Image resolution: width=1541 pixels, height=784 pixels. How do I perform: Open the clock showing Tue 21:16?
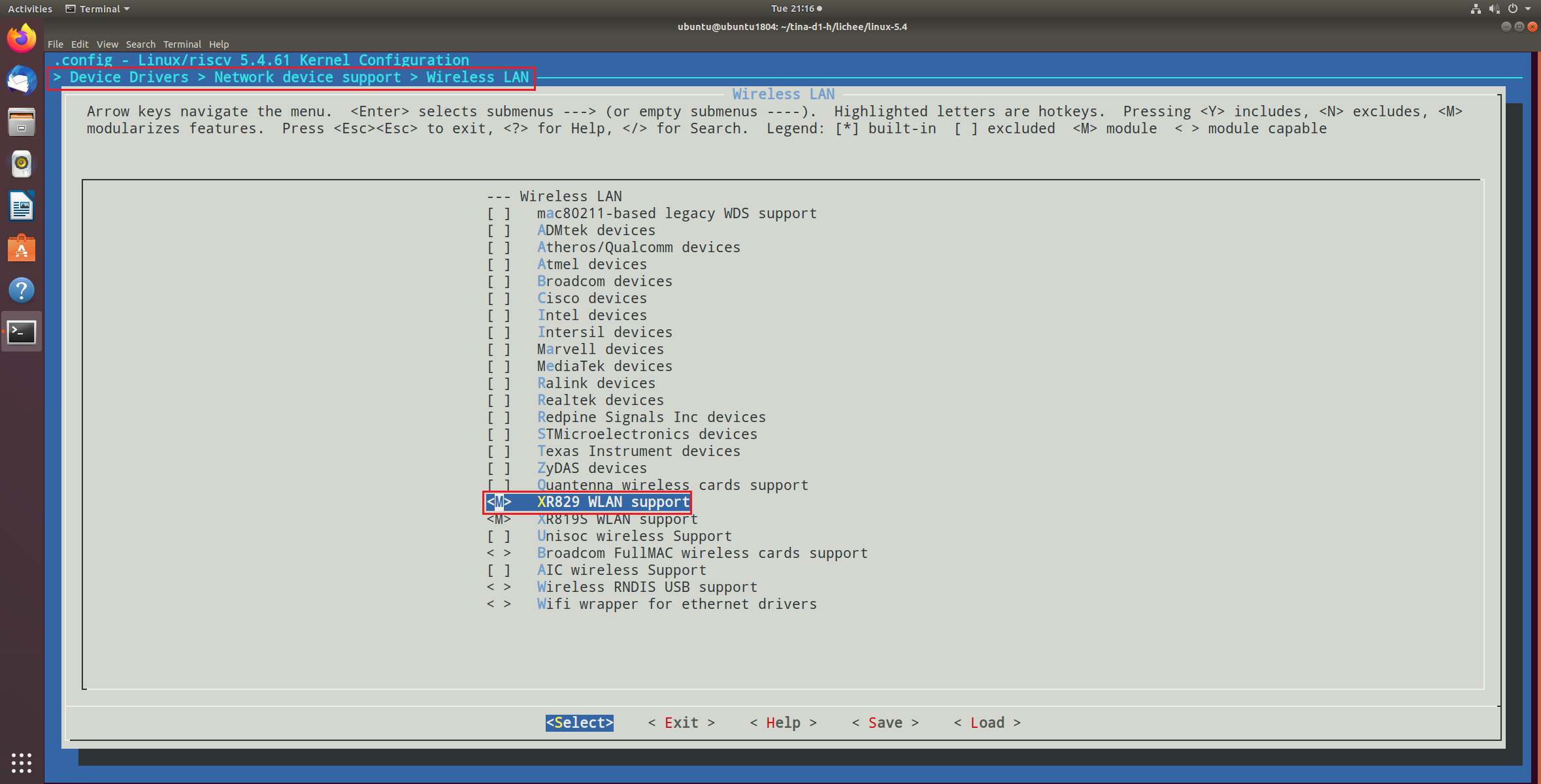coord(796,8)
